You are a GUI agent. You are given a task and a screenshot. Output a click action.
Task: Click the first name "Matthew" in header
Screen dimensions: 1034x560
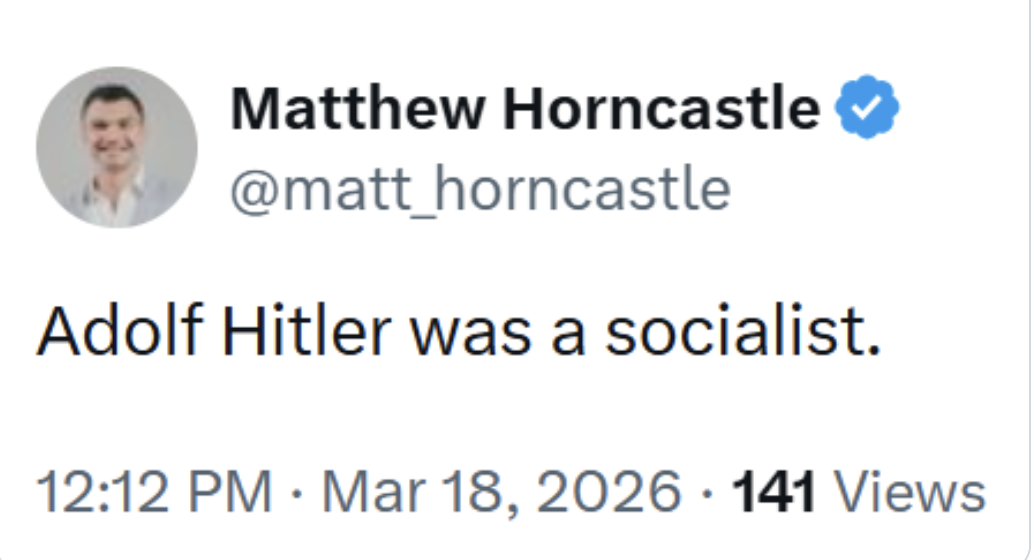(x=360, y=110)
